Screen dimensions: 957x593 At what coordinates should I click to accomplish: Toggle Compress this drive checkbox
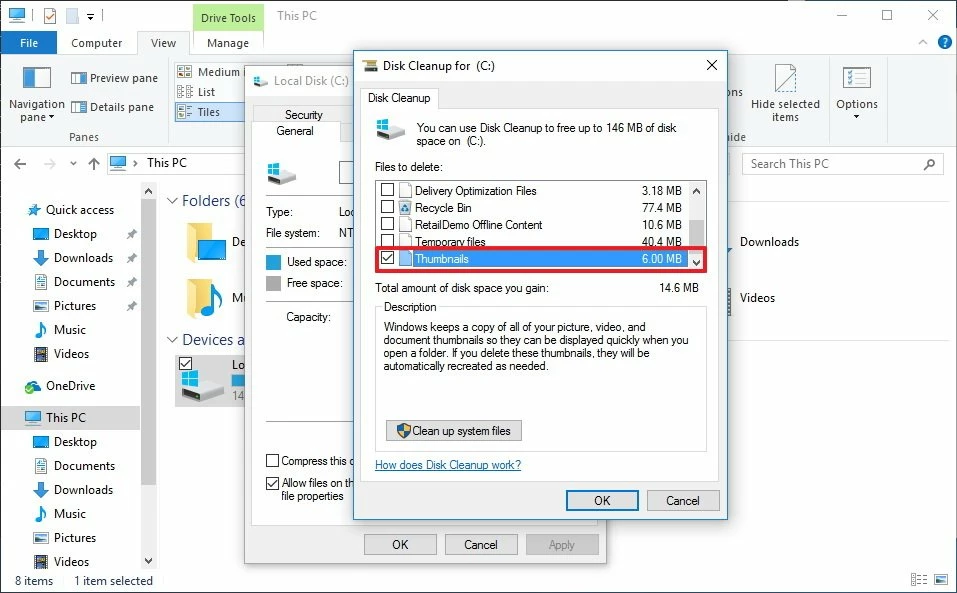(273, 461)
